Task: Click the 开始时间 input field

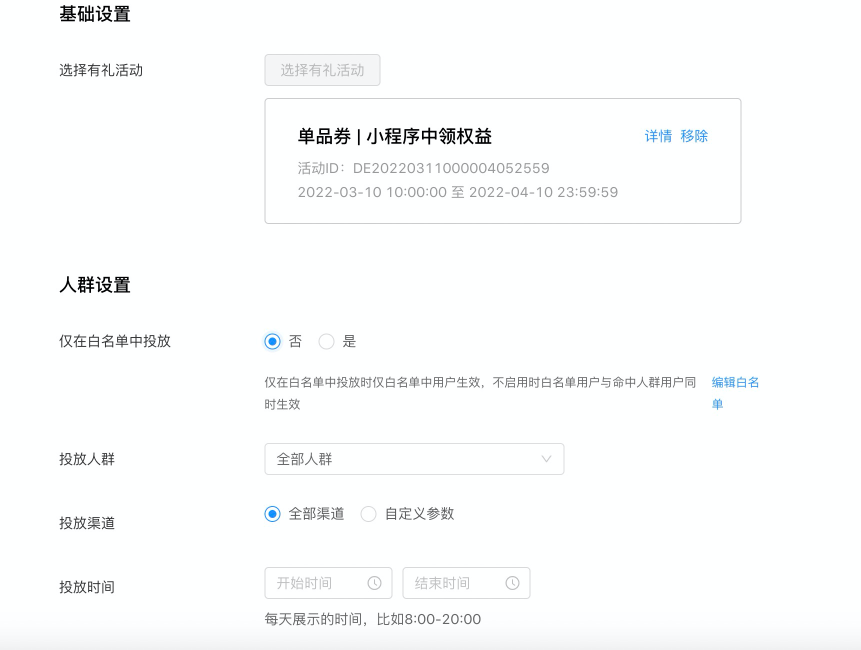Action: tap(328, 583)
